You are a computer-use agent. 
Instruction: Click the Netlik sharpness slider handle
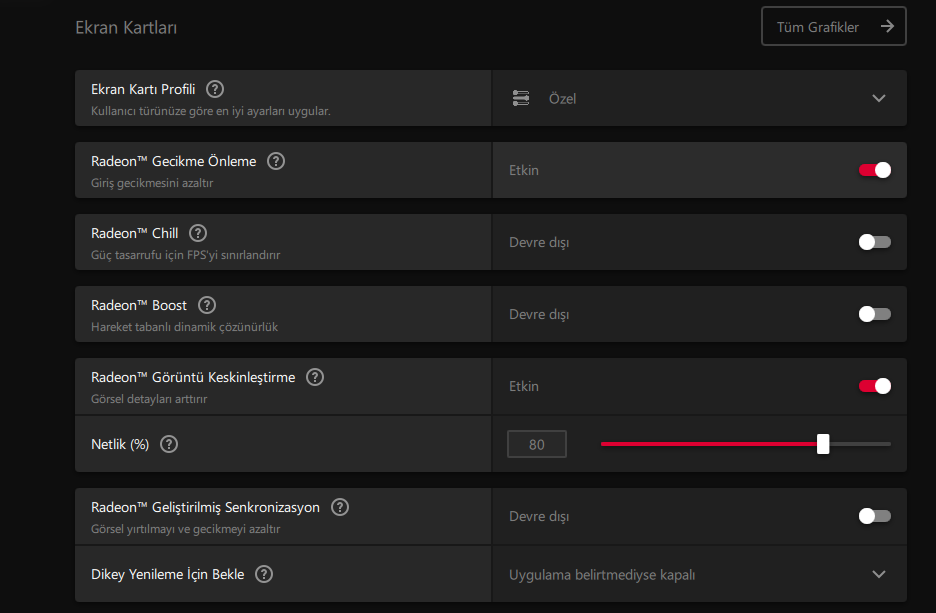(823, 444)
